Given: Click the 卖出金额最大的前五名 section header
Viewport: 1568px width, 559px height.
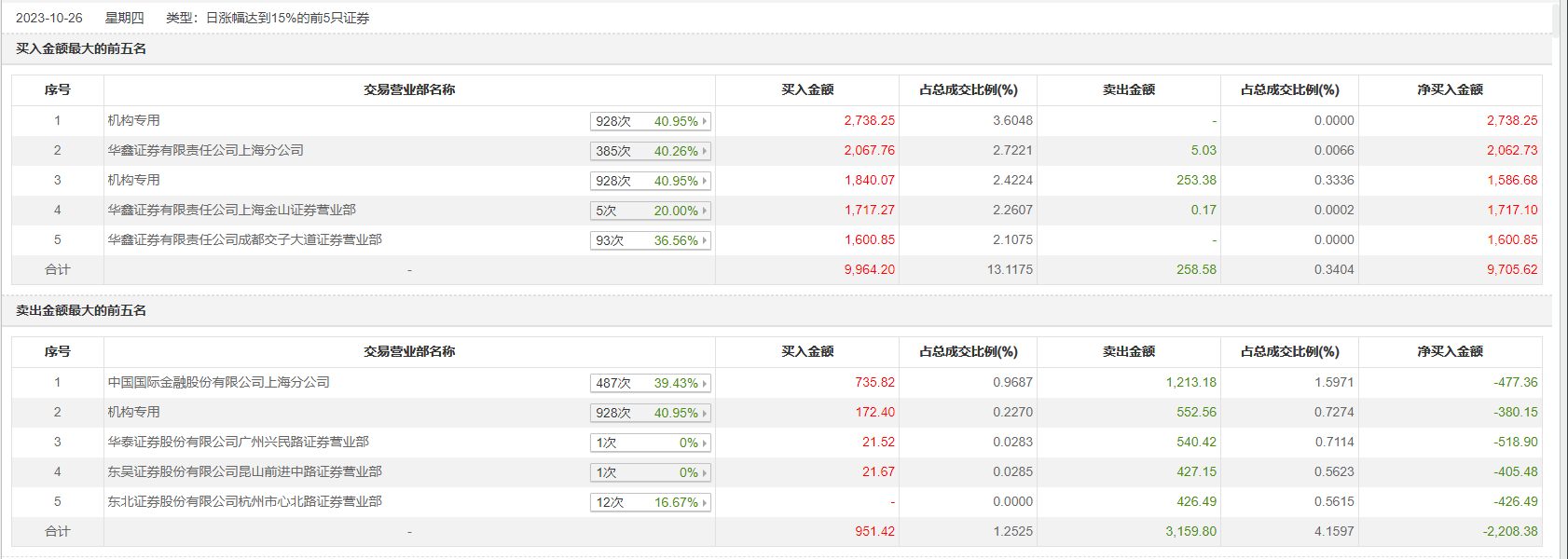Looking at the screenshot, I should 81,310.
